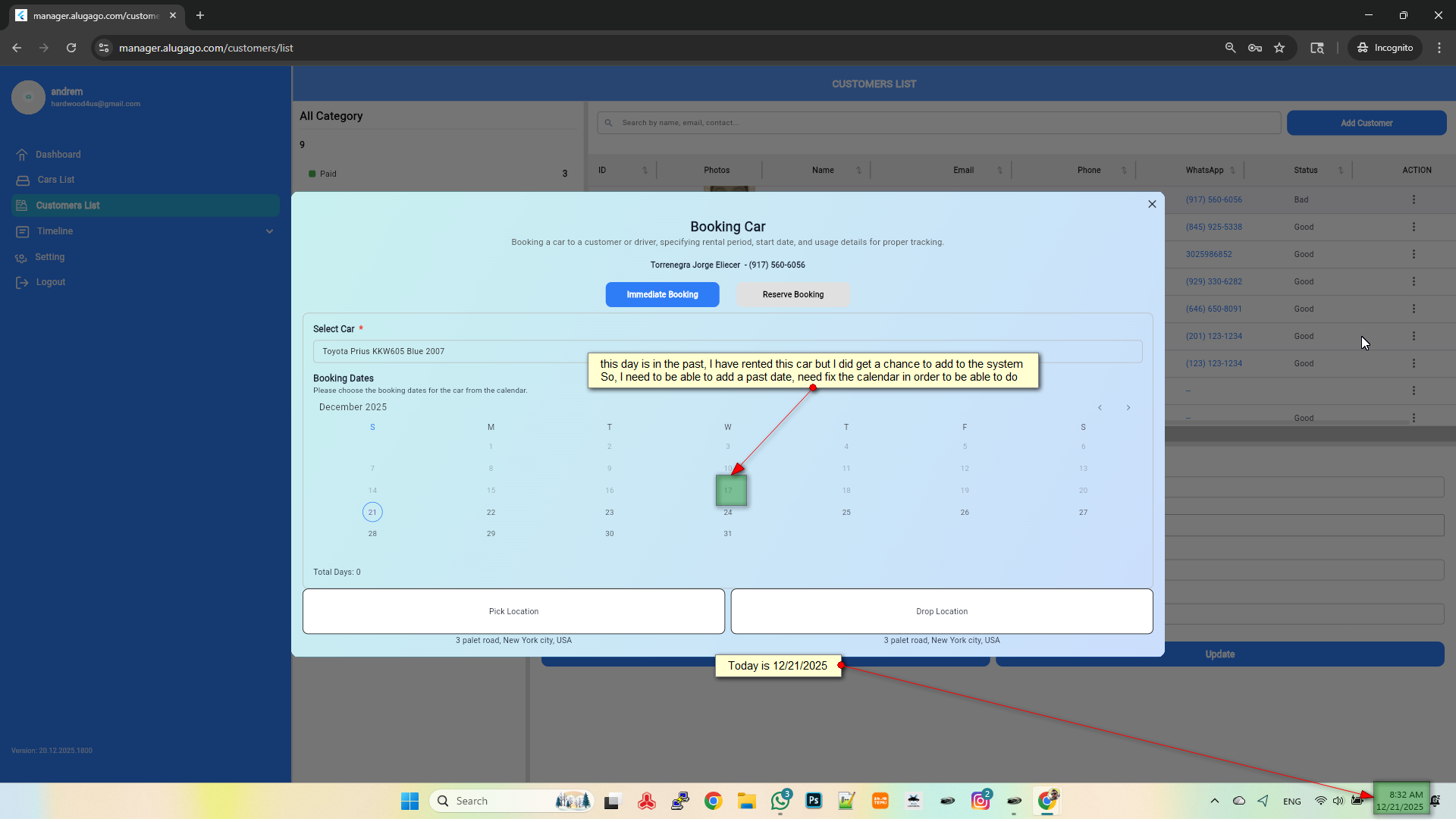Switch to Reserve Booking mode

click(792, 294)
